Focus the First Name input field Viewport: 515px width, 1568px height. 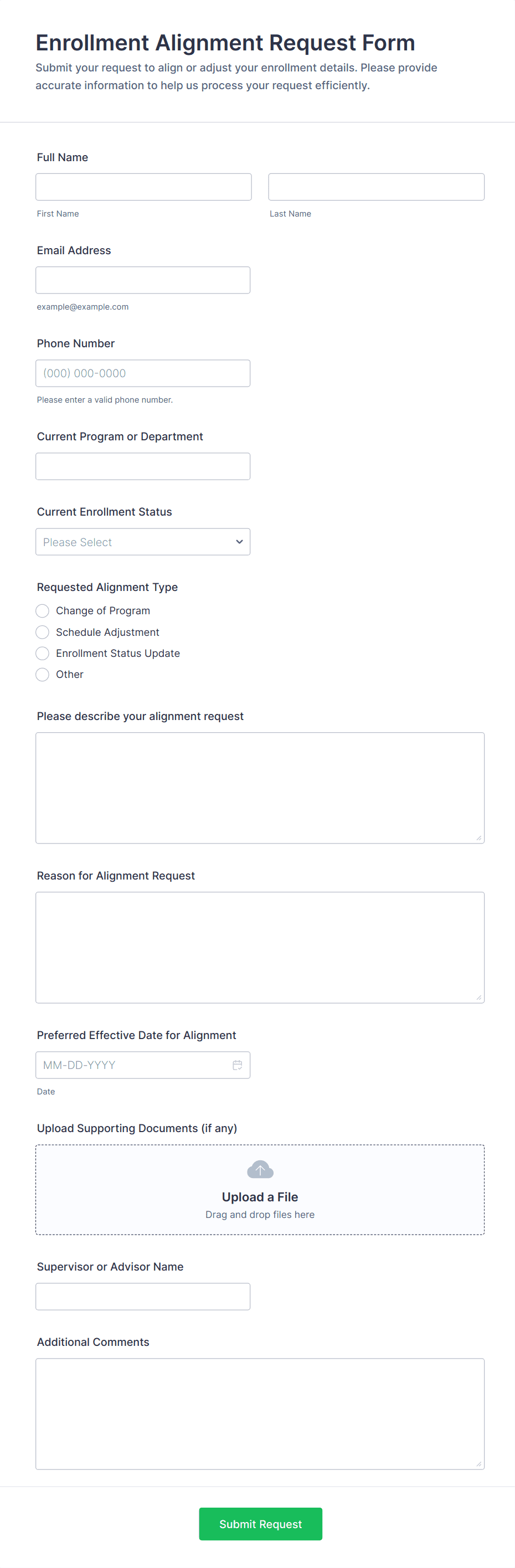pyautogui.click(x=143, y=187)
